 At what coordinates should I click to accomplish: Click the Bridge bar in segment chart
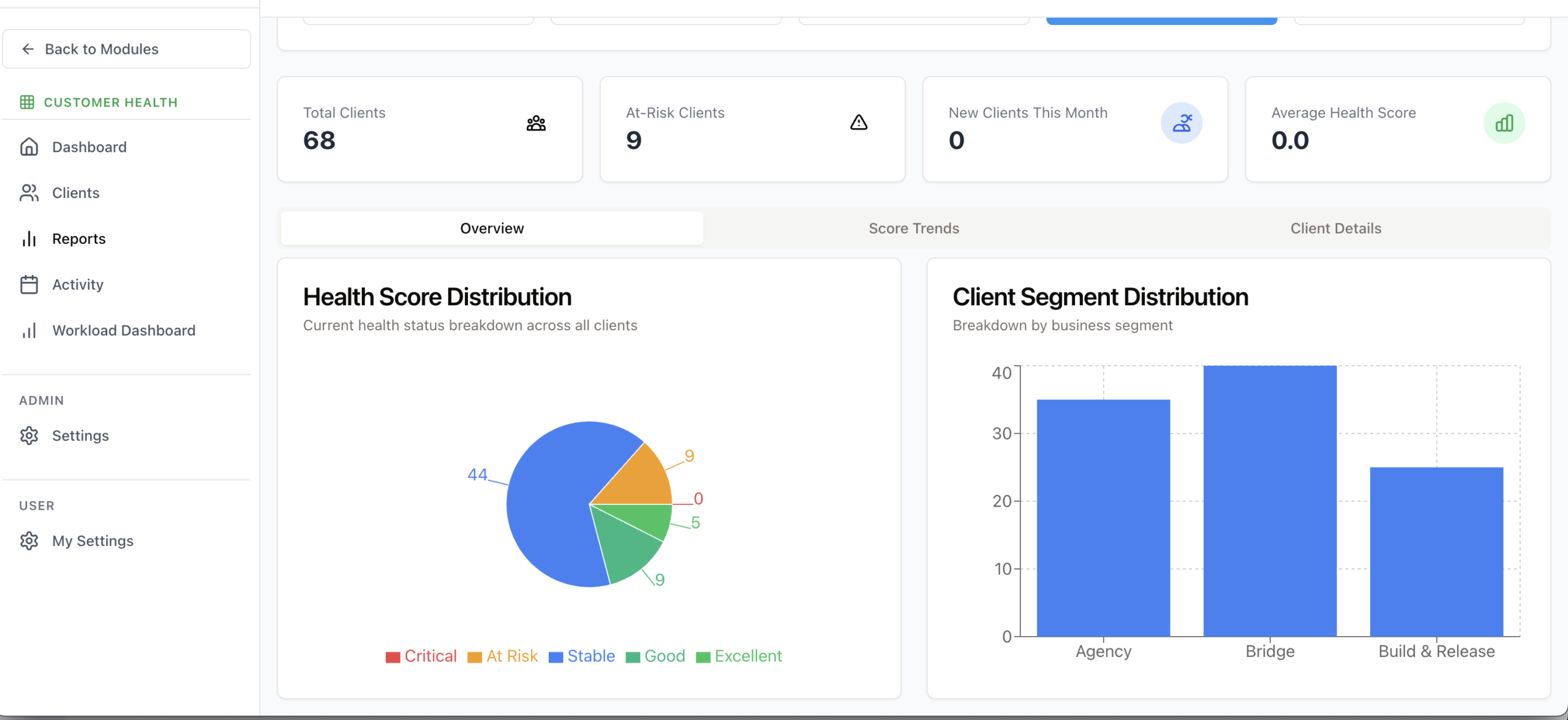[1269, 501]
